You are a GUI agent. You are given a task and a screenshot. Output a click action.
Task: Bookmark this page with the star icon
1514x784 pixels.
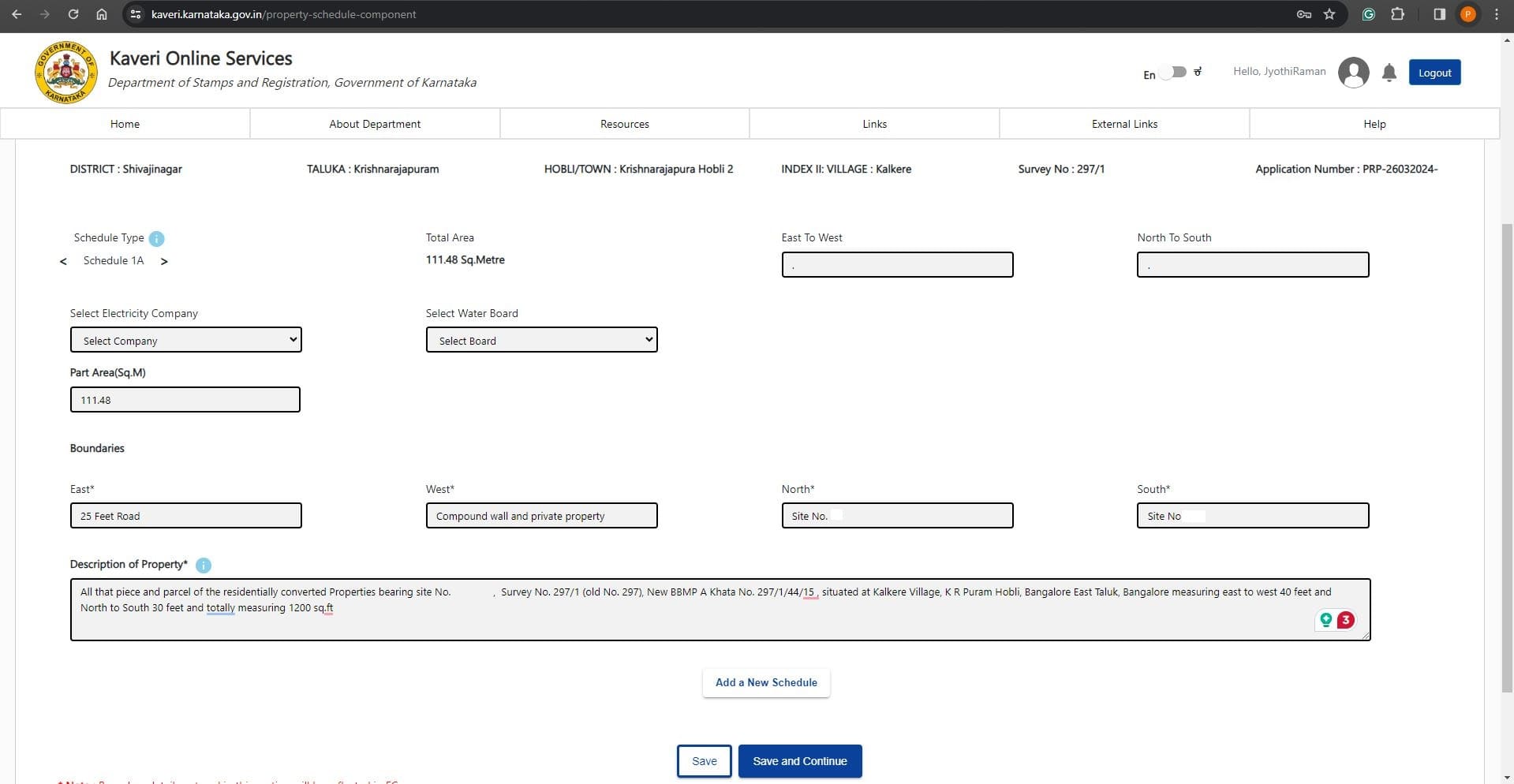coord(1329,14)
